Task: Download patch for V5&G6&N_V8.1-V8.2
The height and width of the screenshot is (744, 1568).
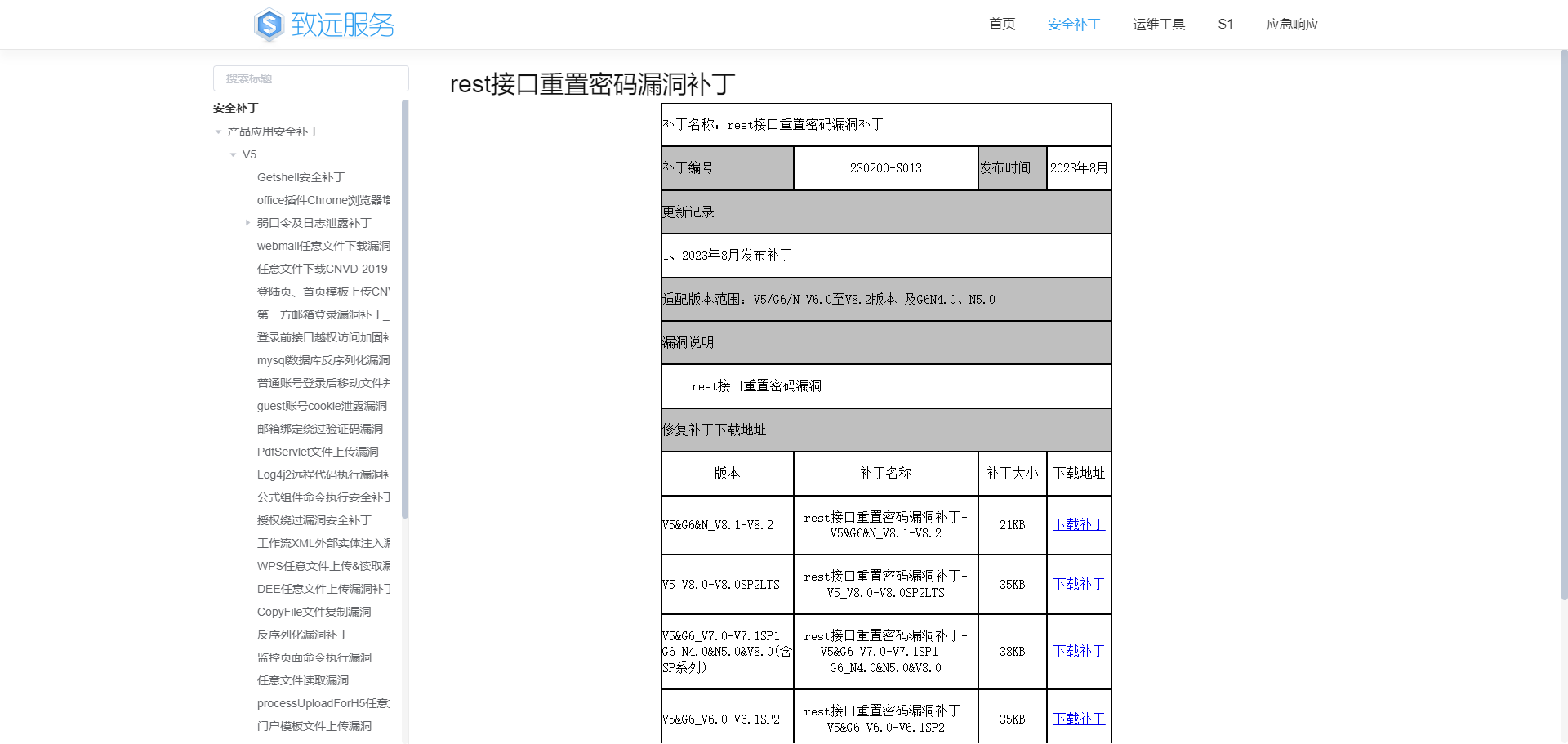Action: click(1078, 524)
